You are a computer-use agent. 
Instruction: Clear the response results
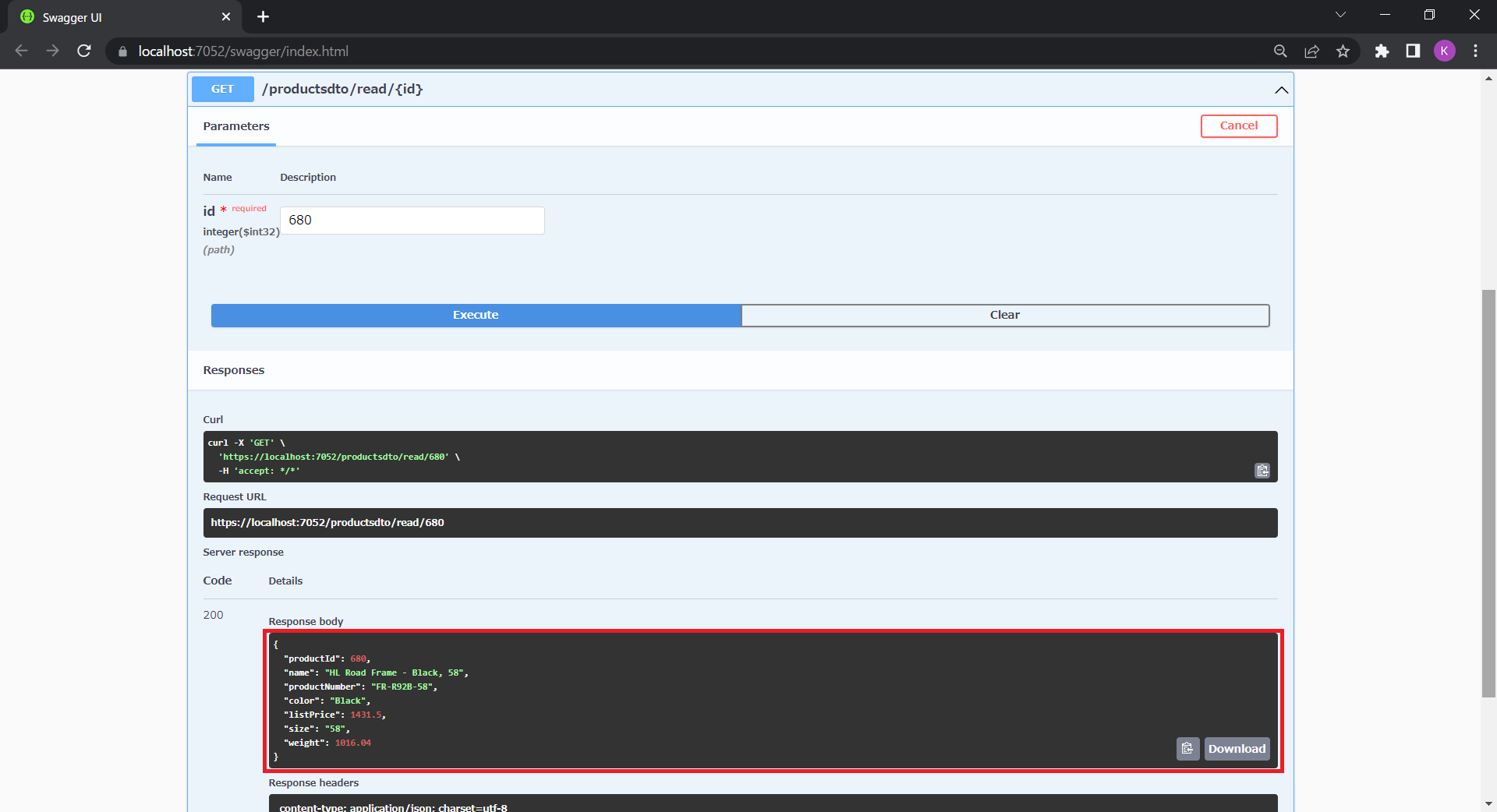pyautogui.click(x=1005, y=315)
